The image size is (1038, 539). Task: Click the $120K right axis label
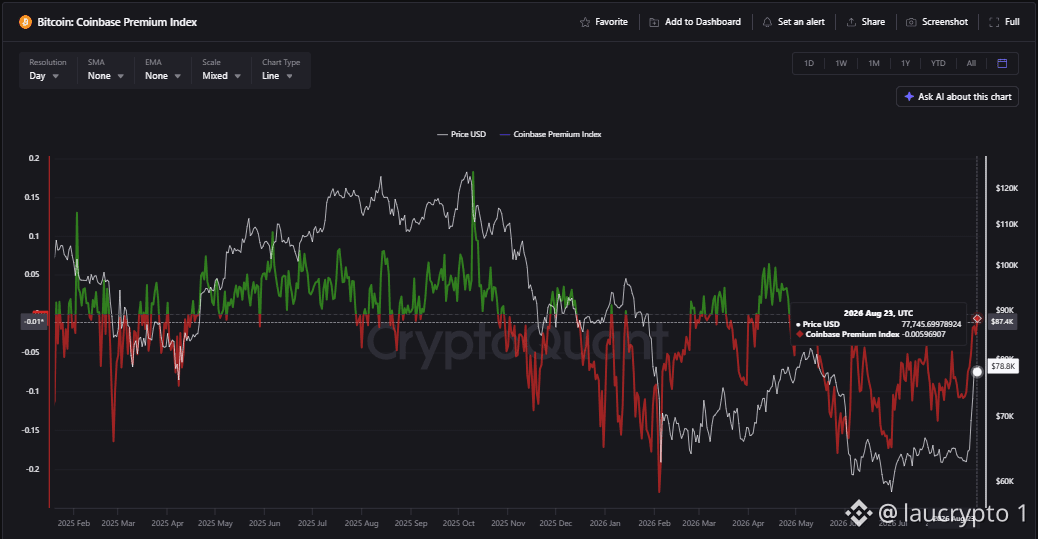tap(1007, 189)
